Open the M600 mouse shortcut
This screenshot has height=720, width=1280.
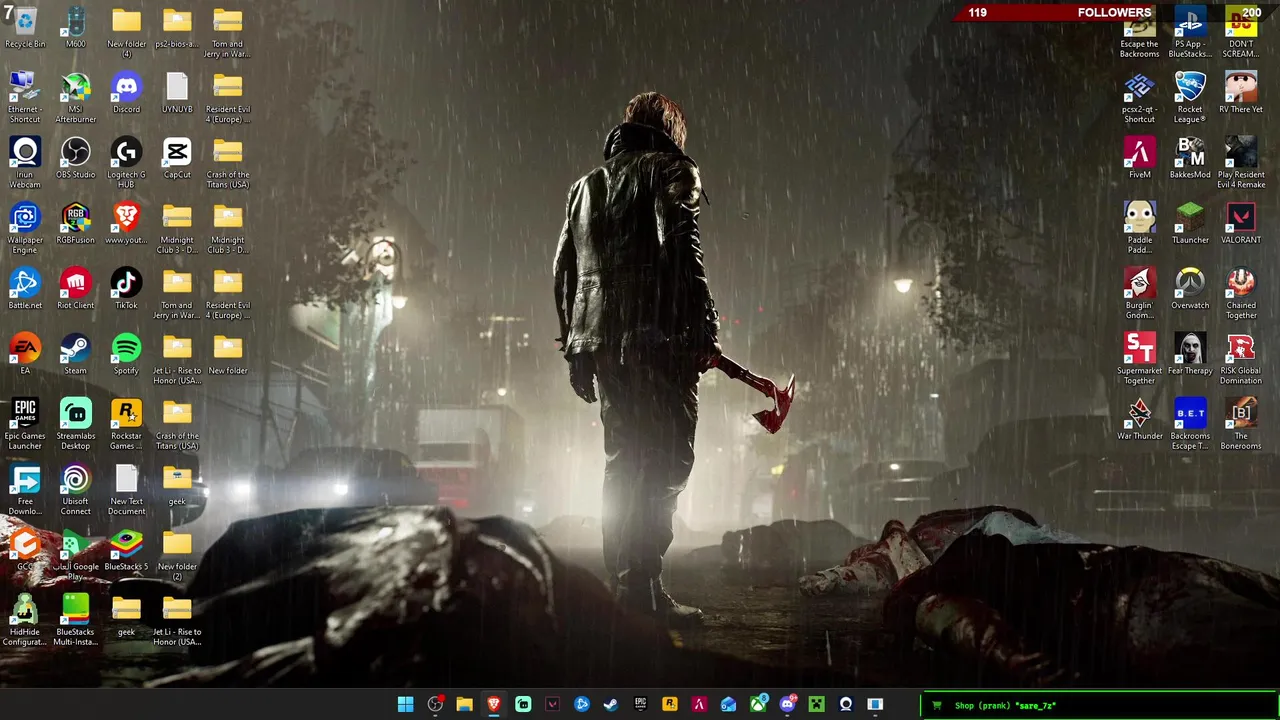coord(75,27)
